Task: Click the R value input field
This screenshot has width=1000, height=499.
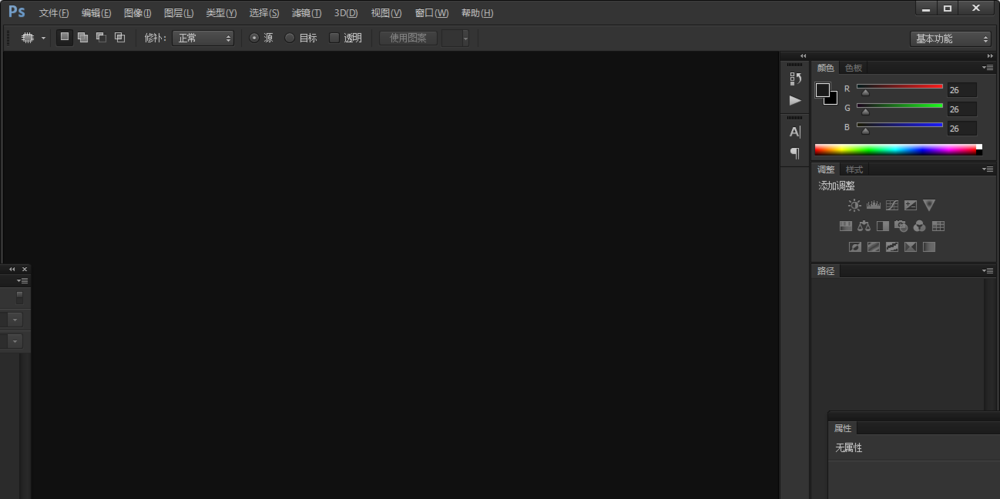Action: click(x=962, y=90)
